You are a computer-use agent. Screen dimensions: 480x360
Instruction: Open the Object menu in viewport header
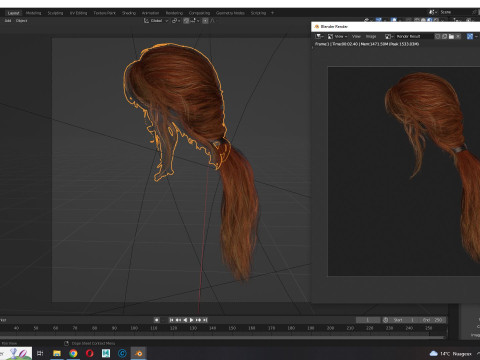(21, 21)
